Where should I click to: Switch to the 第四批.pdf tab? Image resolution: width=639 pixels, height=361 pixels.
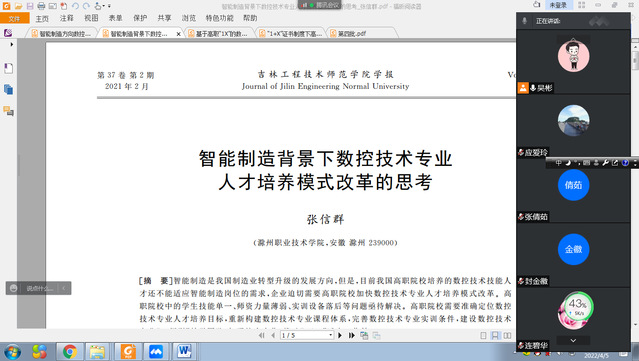pyautogui.click(x=351, y=34)
